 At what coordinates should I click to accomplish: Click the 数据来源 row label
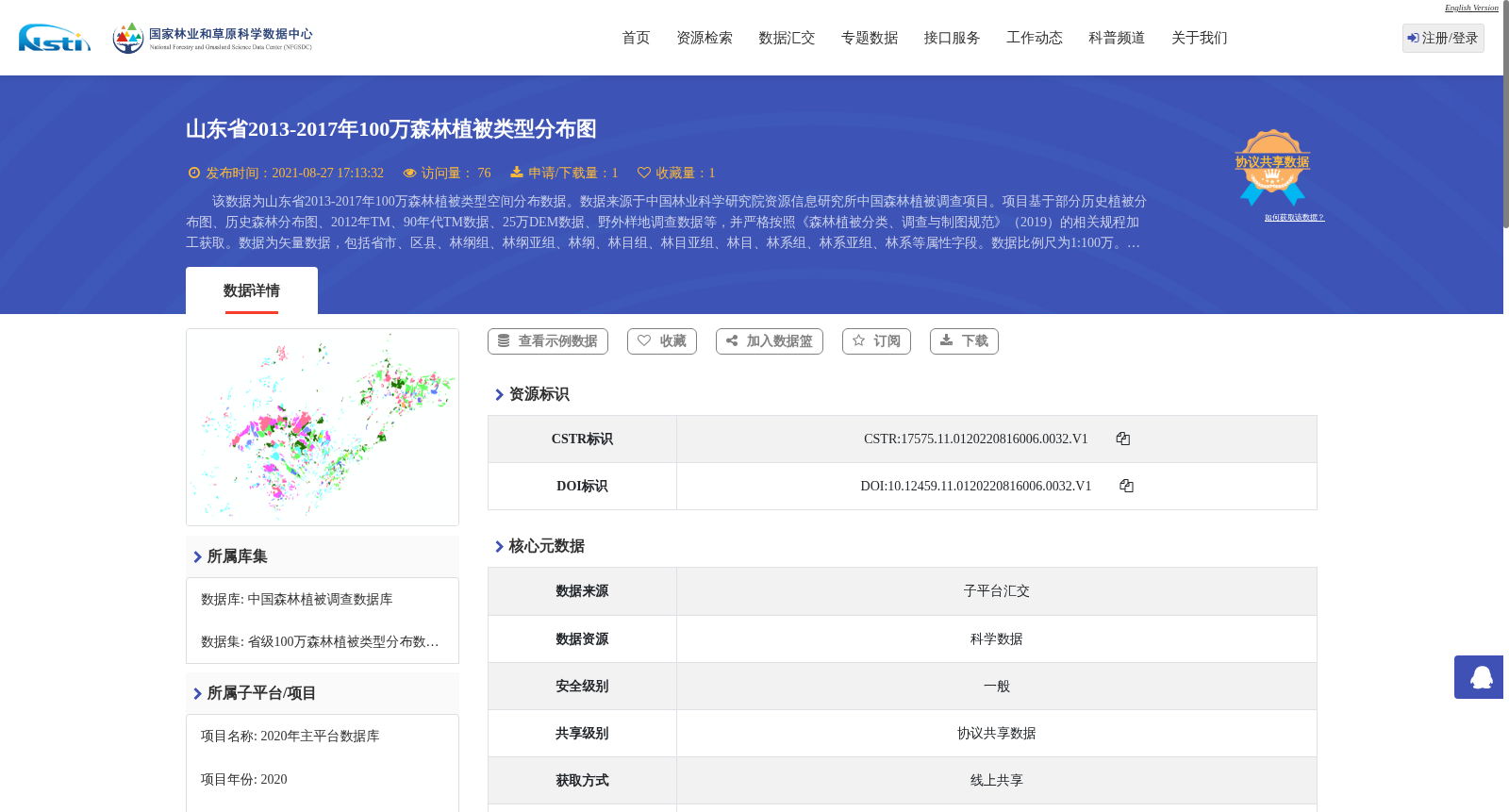pos(582,591)
